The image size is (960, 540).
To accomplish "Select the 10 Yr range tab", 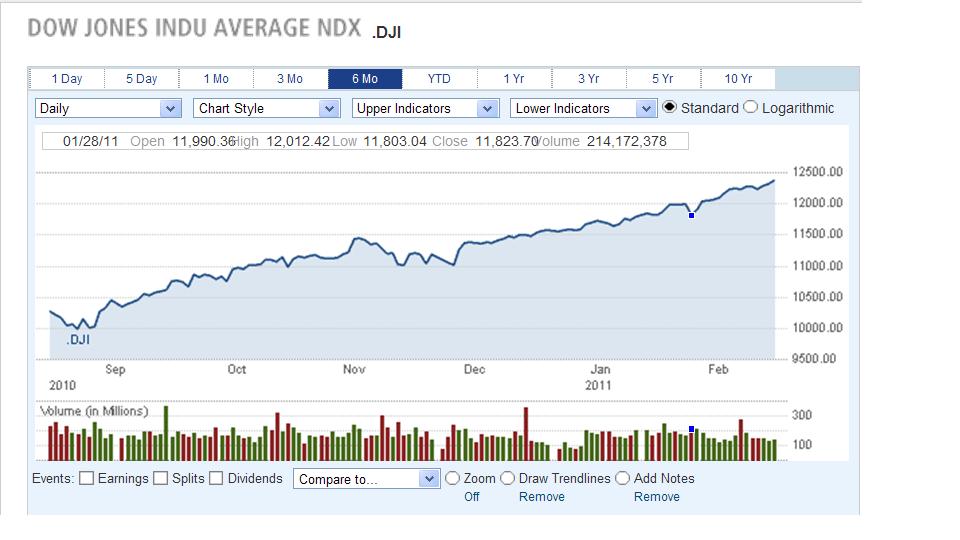I will 738,79.
